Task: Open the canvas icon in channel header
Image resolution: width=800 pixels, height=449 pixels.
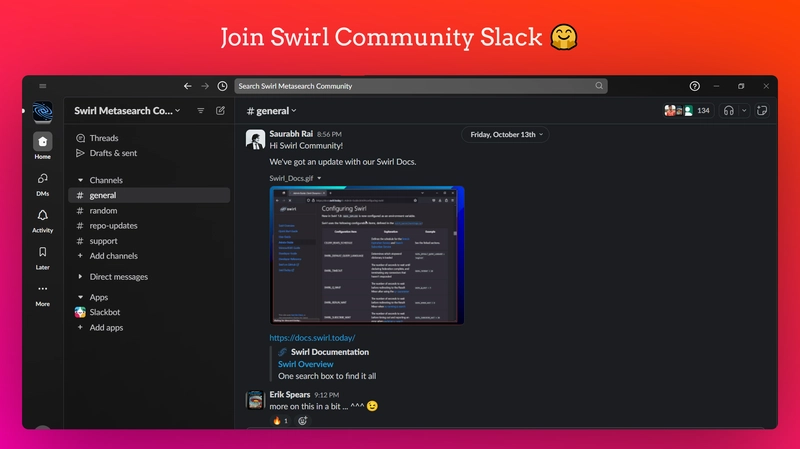Action: (x=762, y=111)
